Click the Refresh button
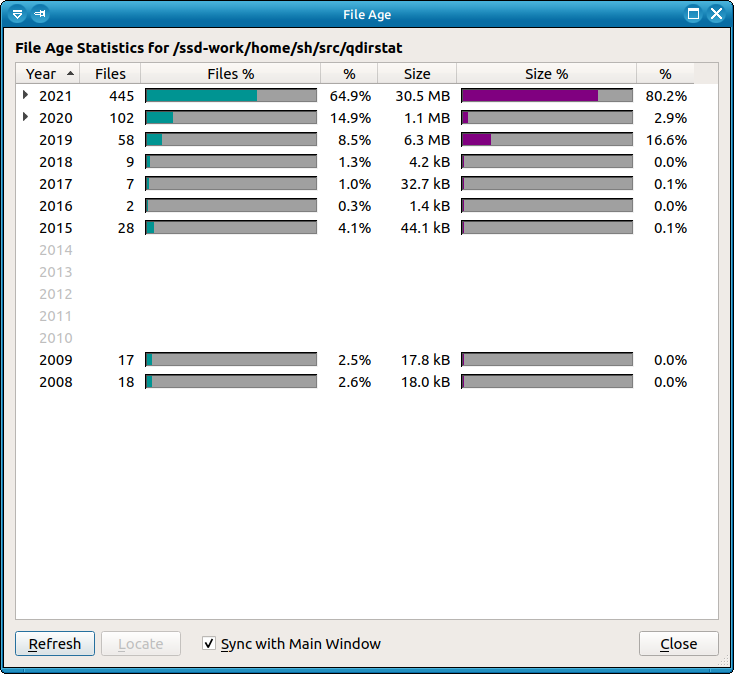The image size is (734, 674). click(55, 644)
